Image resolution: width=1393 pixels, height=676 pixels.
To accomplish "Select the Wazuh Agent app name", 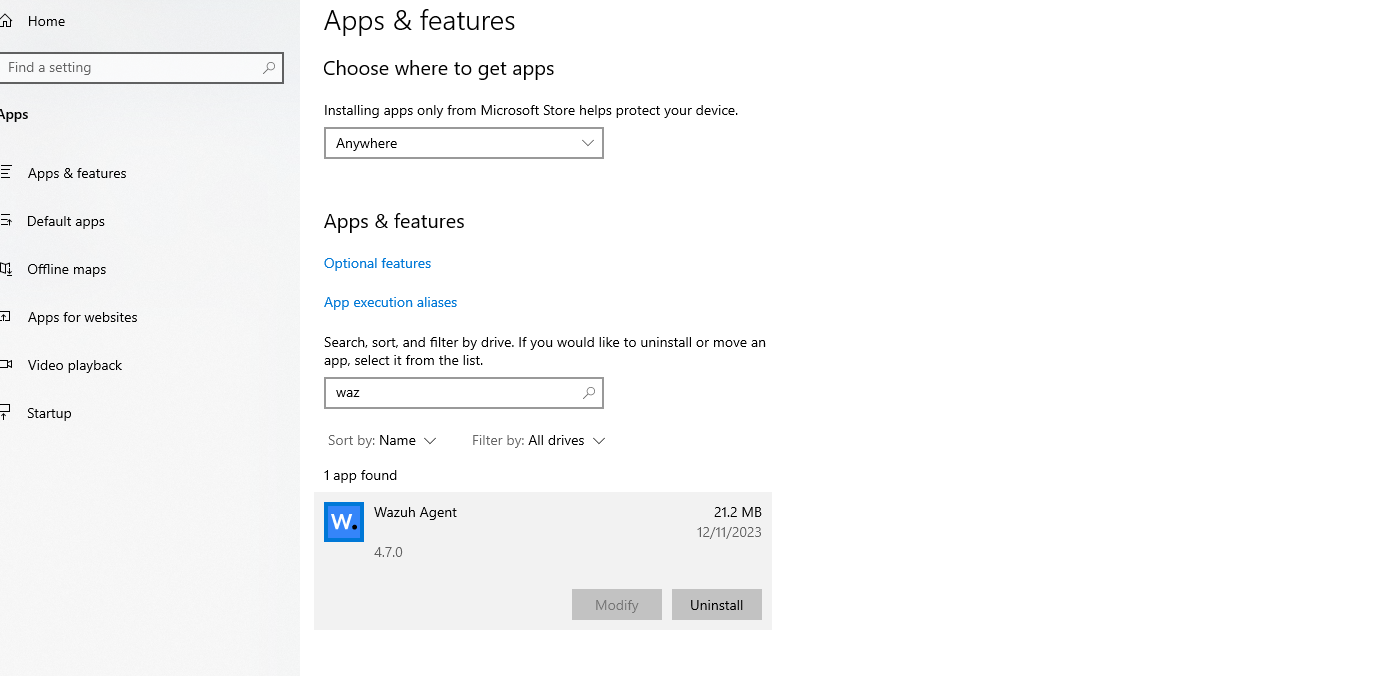I will click(x=416, y=512).
